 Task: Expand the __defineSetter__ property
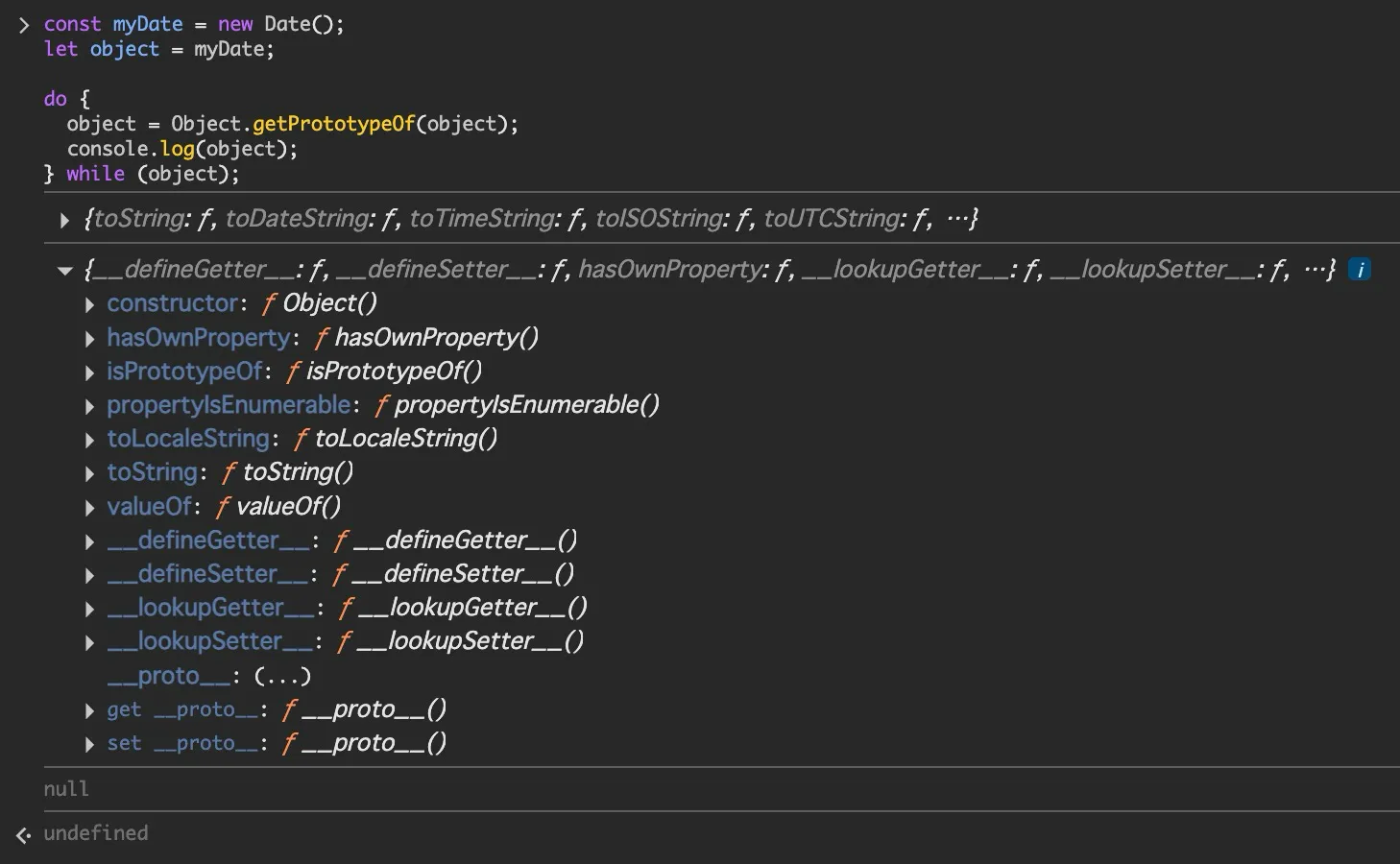(89, 575)
